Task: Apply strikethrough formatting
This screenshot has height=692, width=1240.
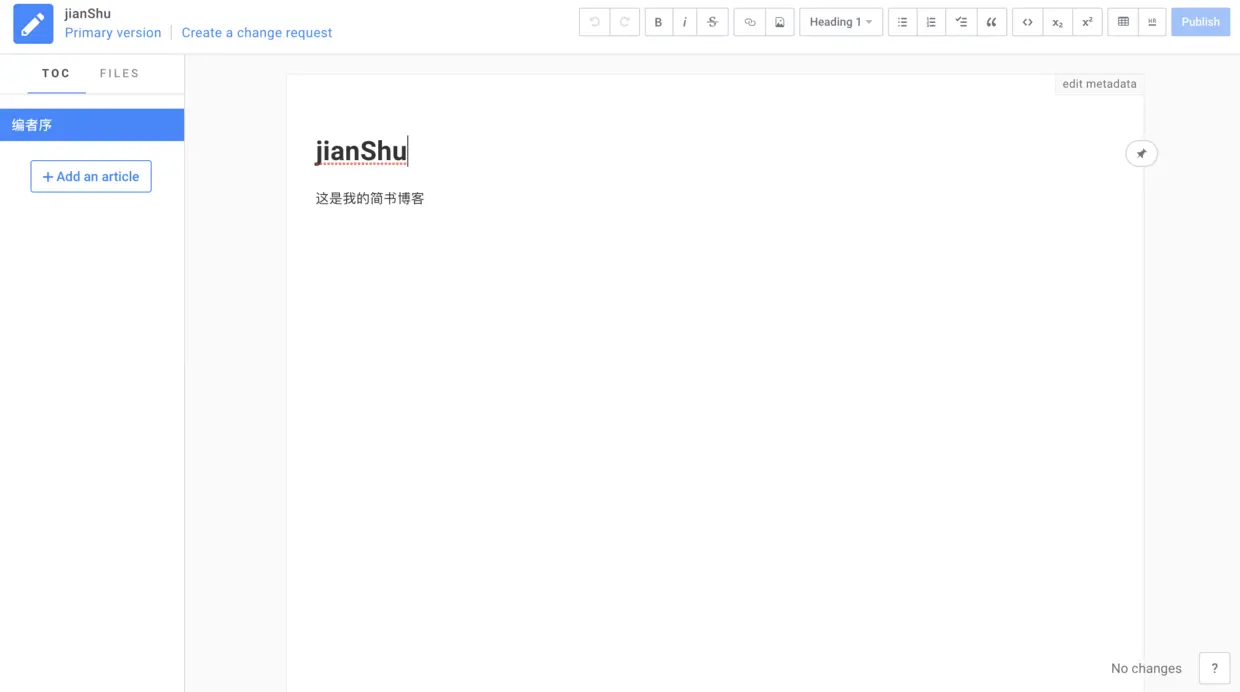Action: 712,22
